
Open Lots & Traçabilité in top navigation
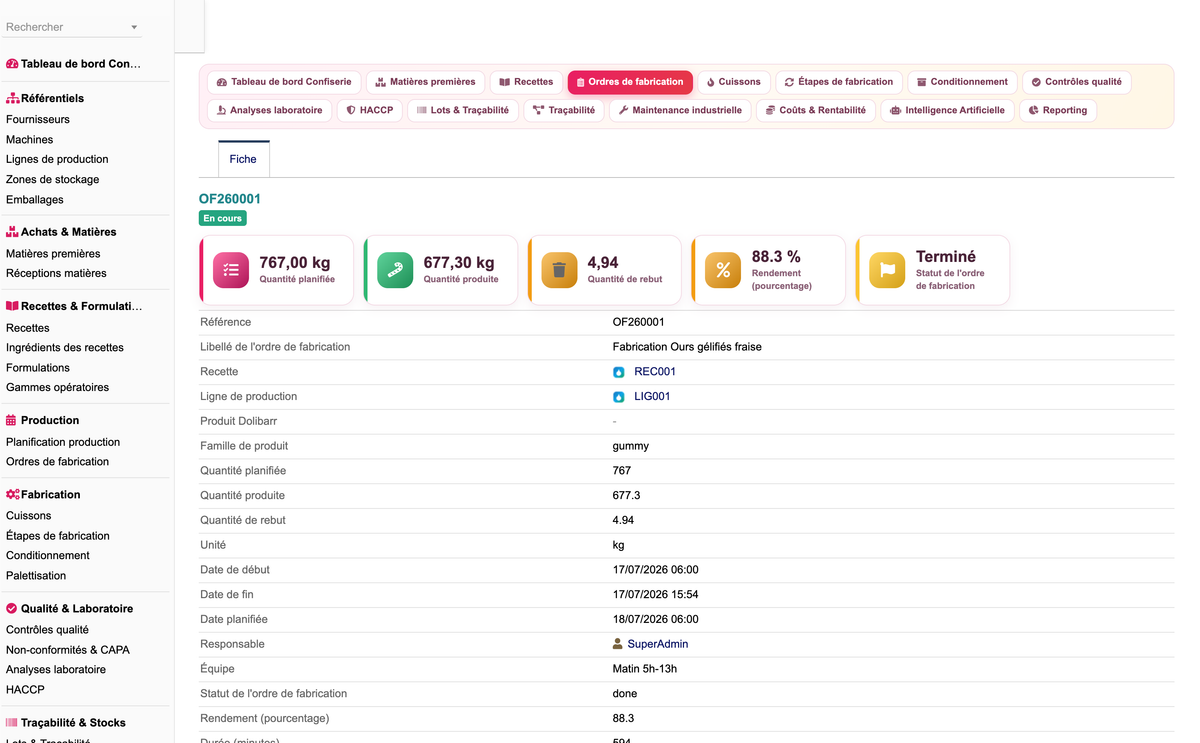click(463, 110)
